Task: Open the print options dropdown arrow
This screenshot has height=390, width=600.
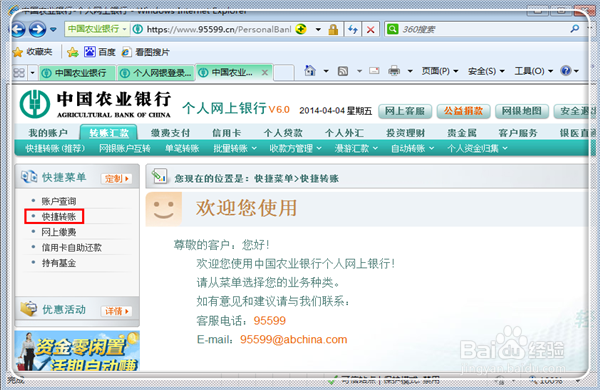Action: click(x=410, y=71)
